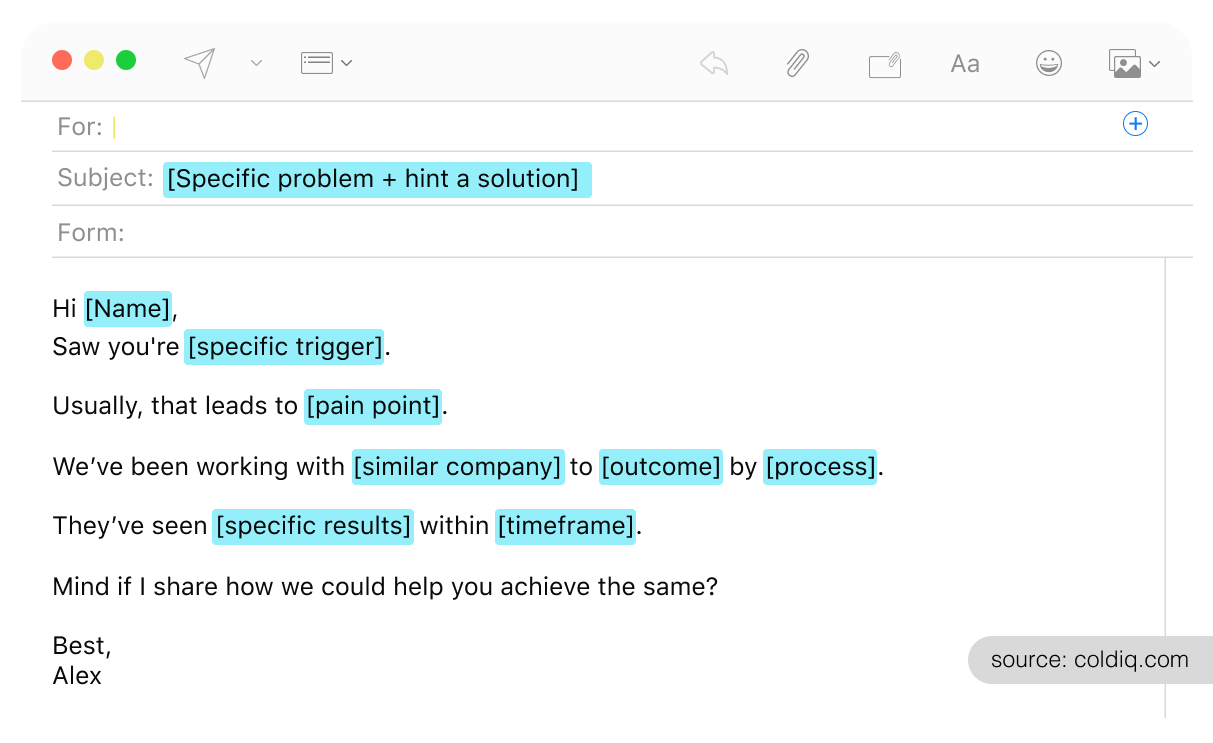Image resolution: width=1213 pixels, height=743 pixels.
Task: Click the photo browser icon
Action: (1125, 64)
